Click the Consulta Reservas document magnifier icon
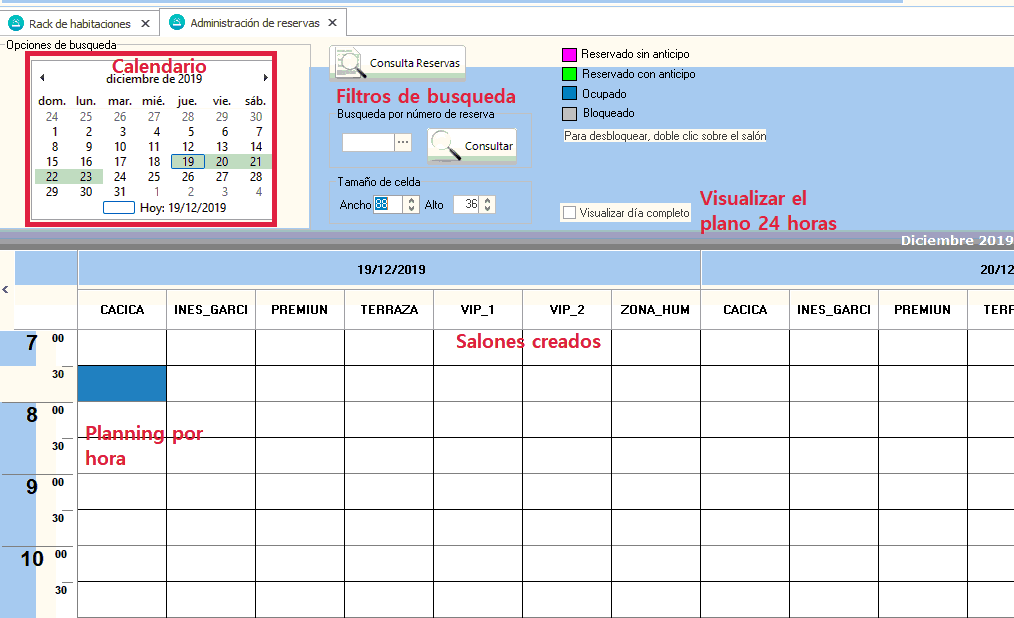The image size is (1014, 618). (349, 63)
